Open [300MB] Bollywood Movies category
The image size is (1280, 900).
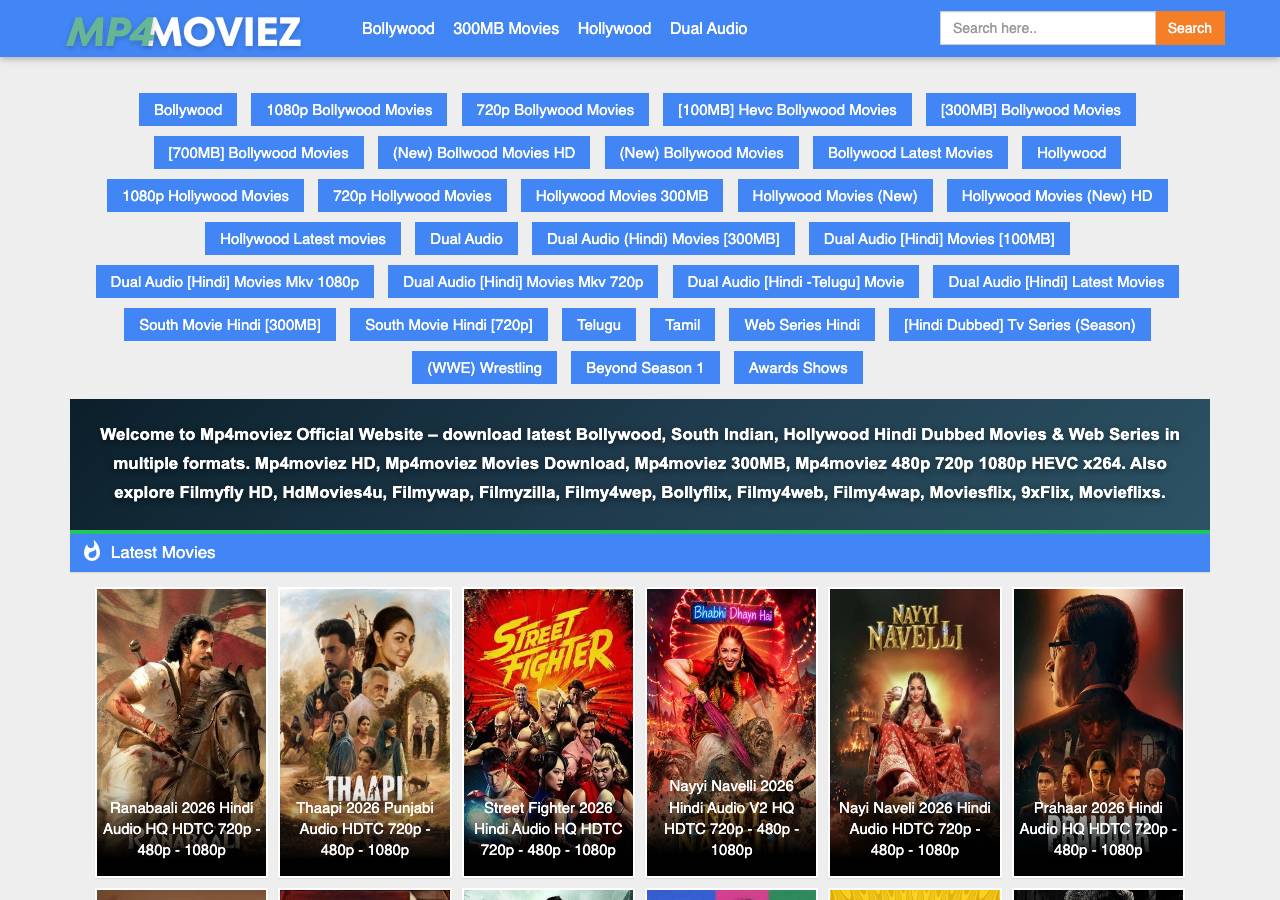1031,110
